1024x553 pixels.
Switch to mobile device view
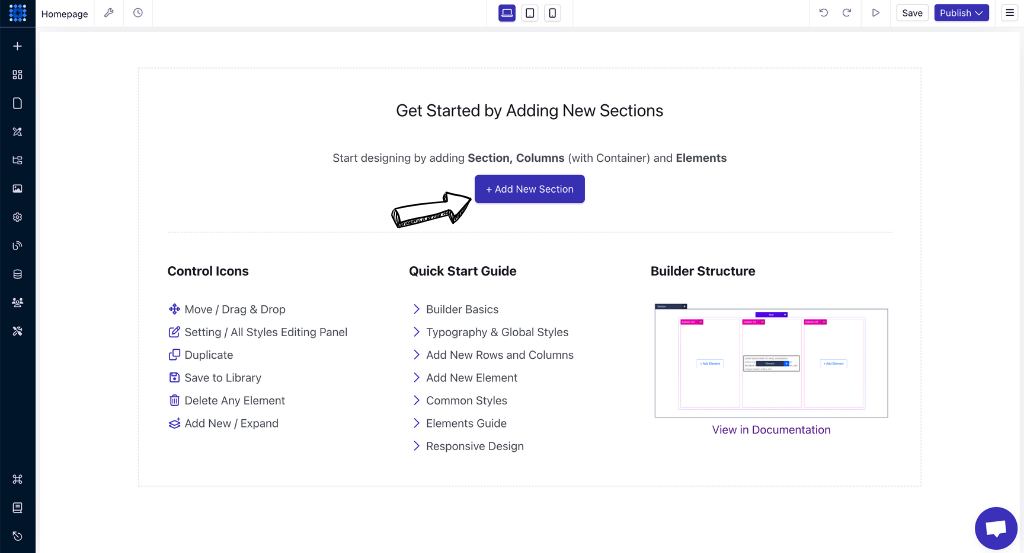pyautogui.click(x=552, y=13)
